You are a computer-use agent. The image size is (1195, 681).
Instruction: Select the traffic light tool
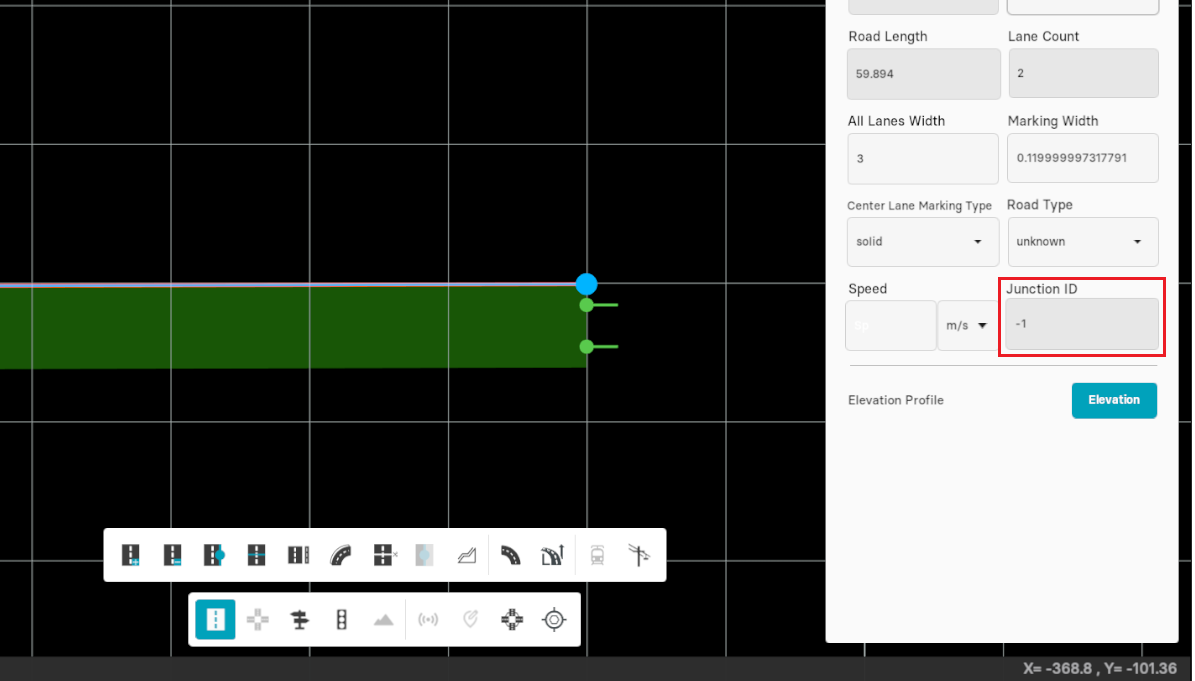(342, 620)
